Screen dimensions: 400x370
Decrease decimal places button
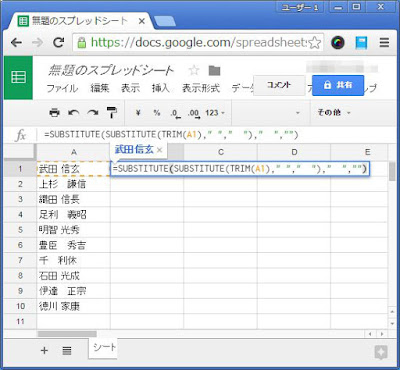pyautogui.click(x=175, y=113)
